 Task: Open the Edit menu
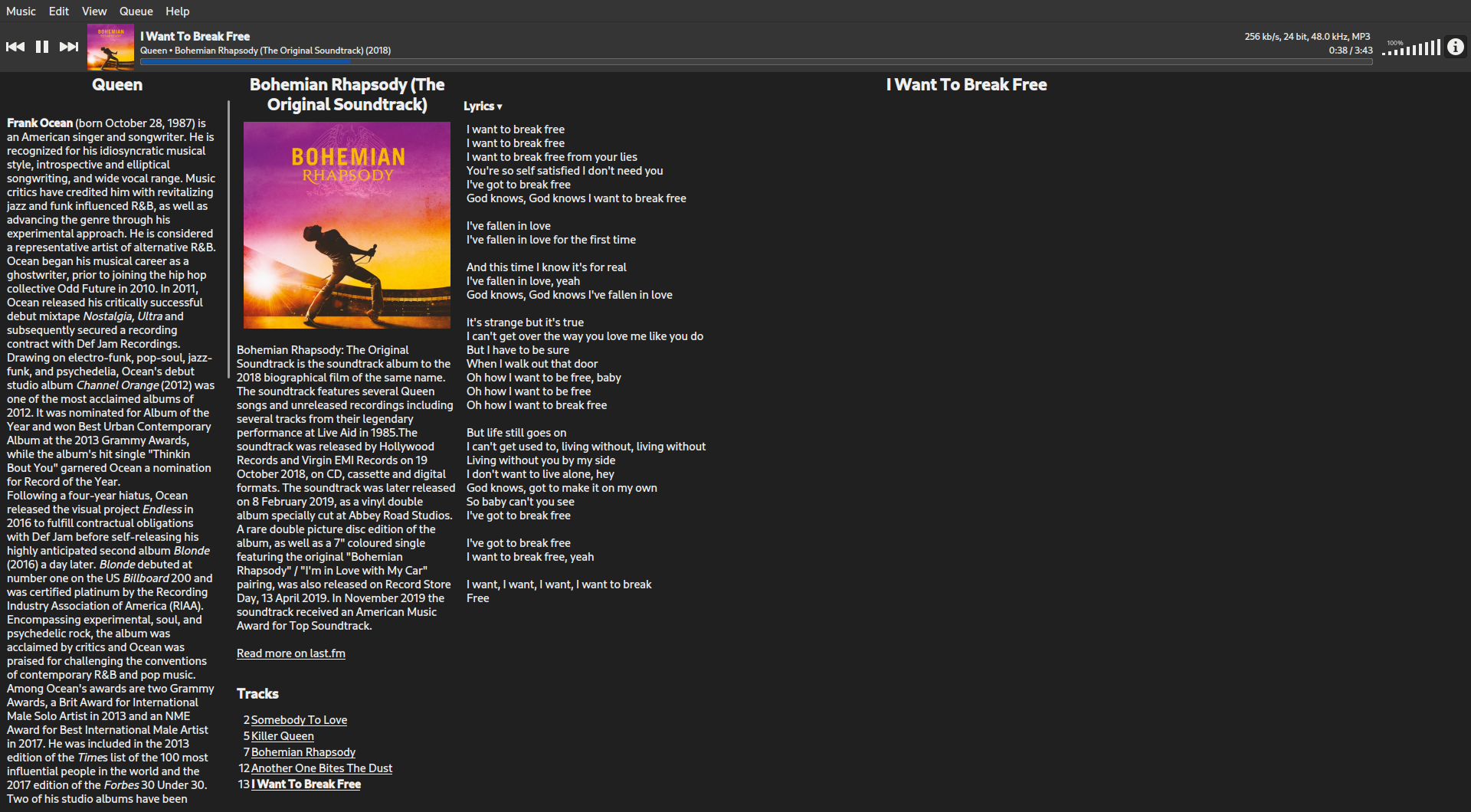59,11
